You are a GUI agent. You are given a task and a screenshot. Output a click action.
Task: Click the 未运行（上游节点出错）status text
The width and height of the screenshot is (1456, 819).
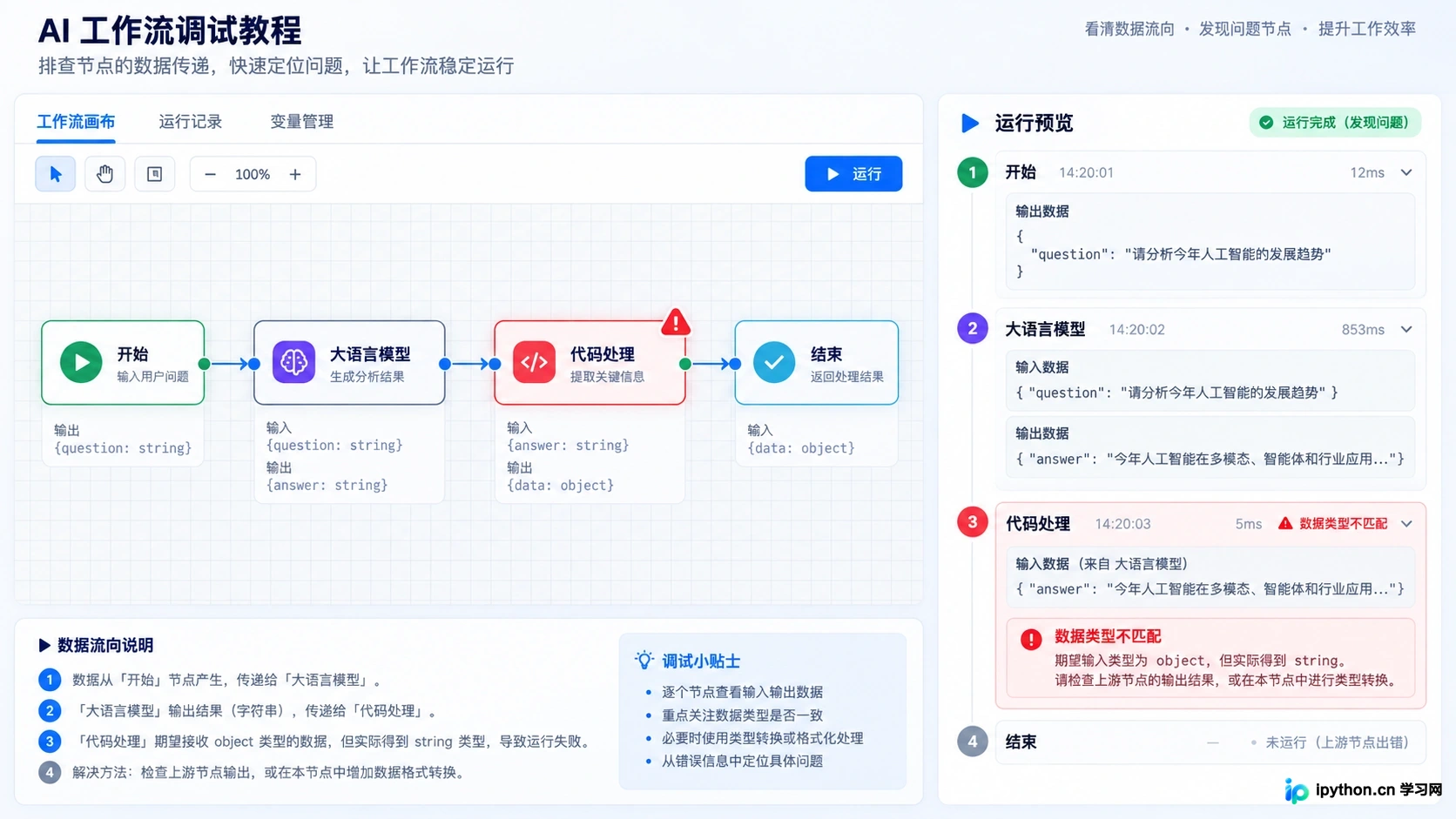[x=1337, y=742]
